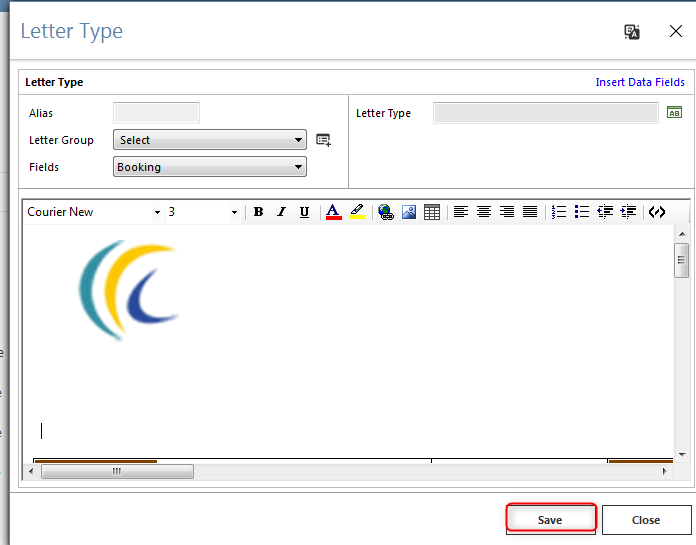The width and height of the screenshot is (696, 545).
Task: Click the Letter Type text field
Action: 546,113
